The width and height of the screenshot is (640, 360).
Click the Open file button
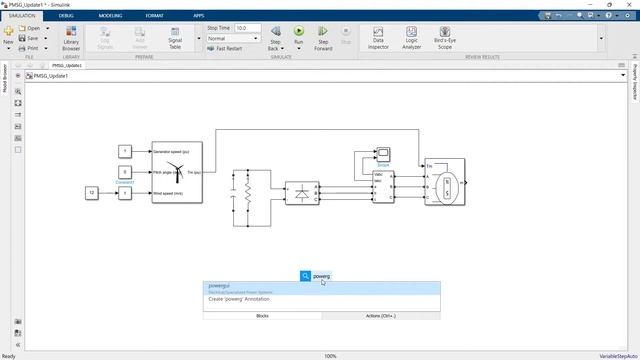[29, 28]
